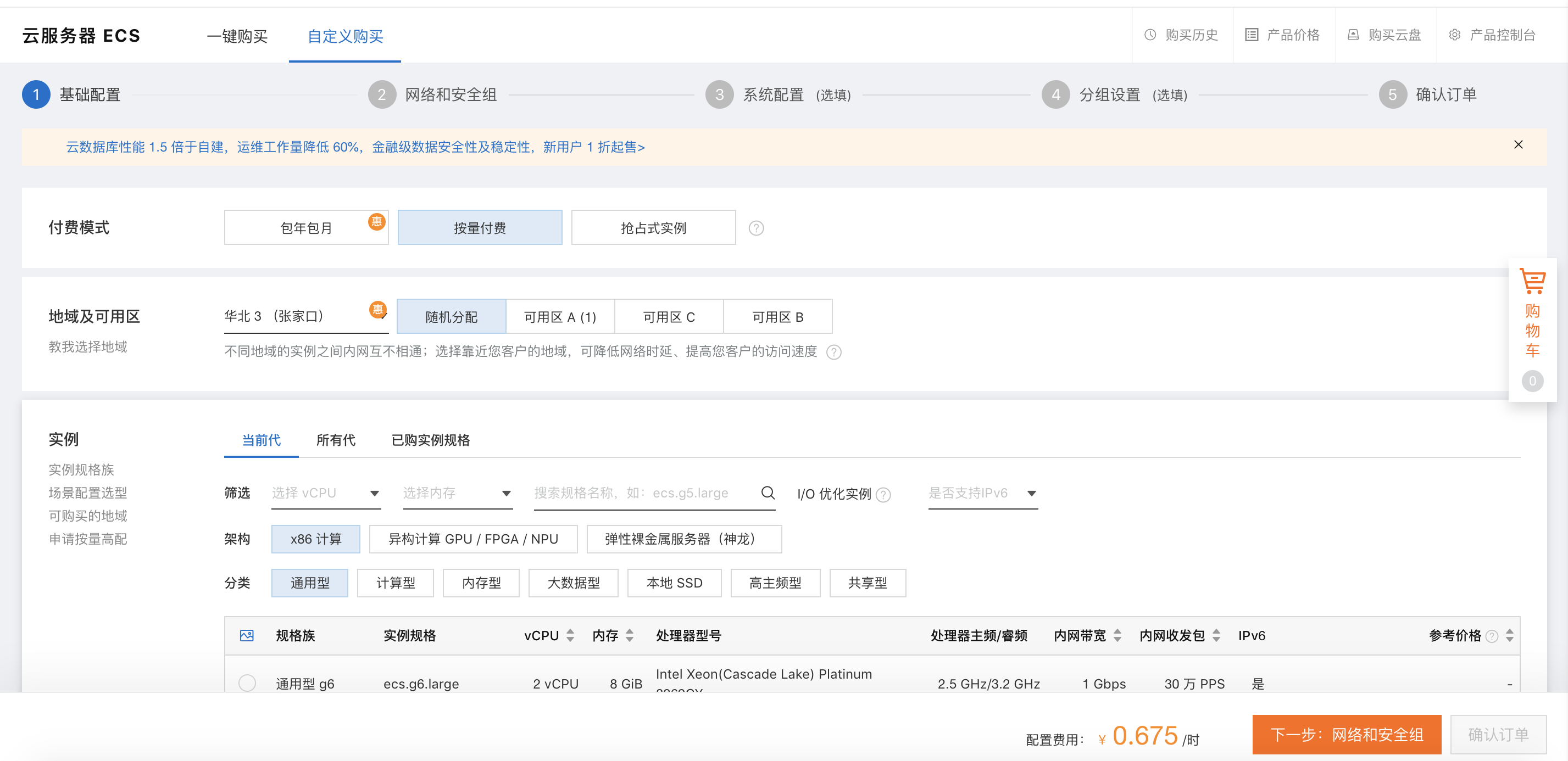This screenshot has height=761, width=1568.
Task: Click the buy cloud disk icon
Action: [x=1353, y=35]
